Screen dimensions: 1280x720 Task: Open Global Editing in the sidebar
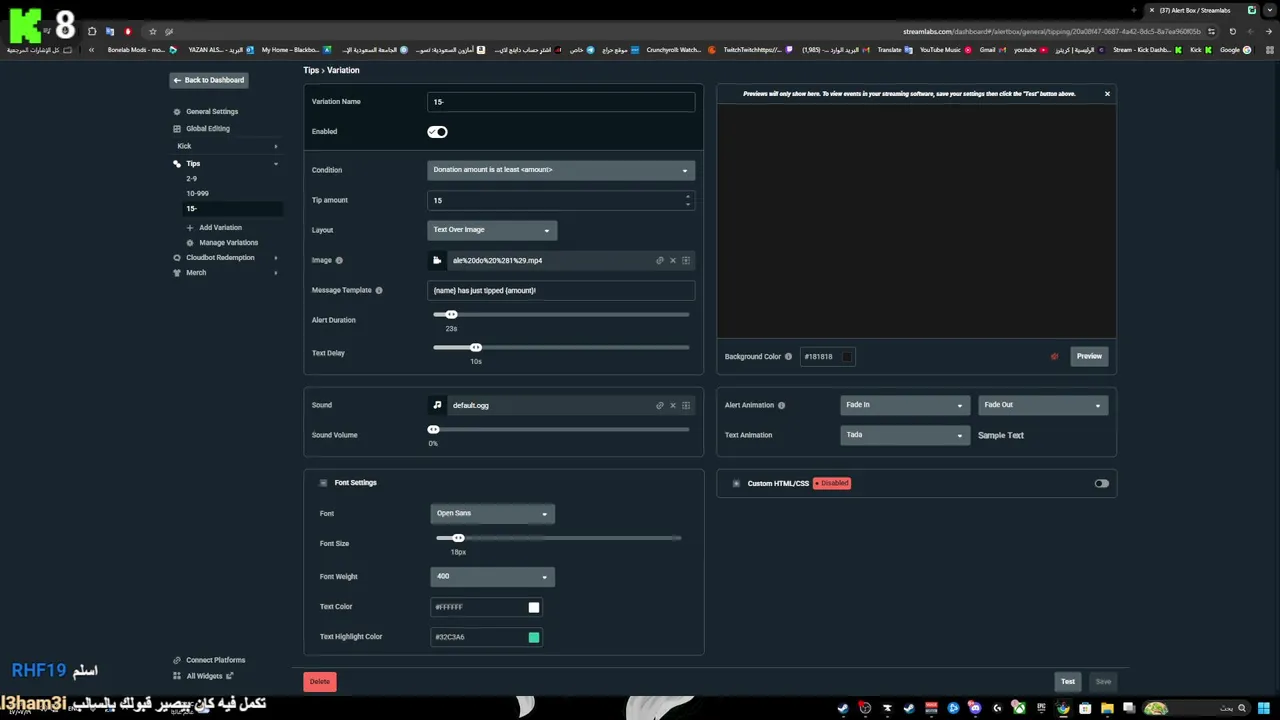(x=208, y=129)
